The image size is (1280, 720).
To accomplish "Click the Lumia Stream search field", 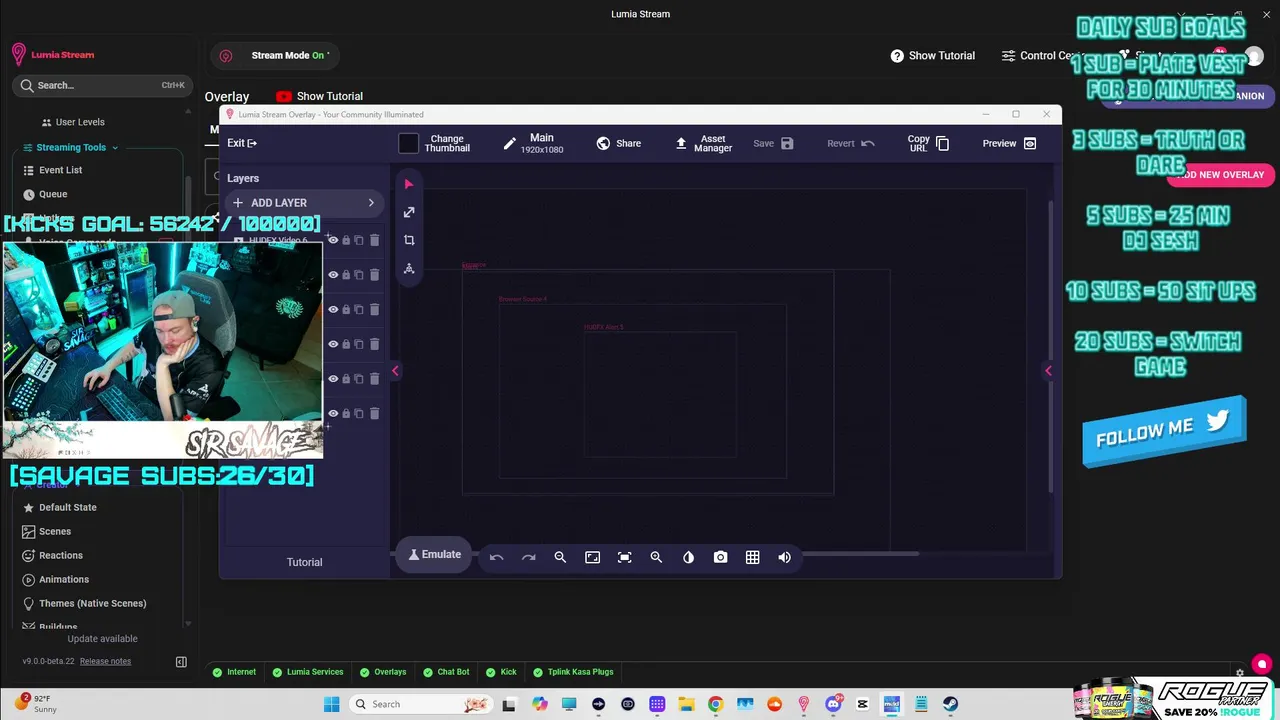I will pos(100,85).
